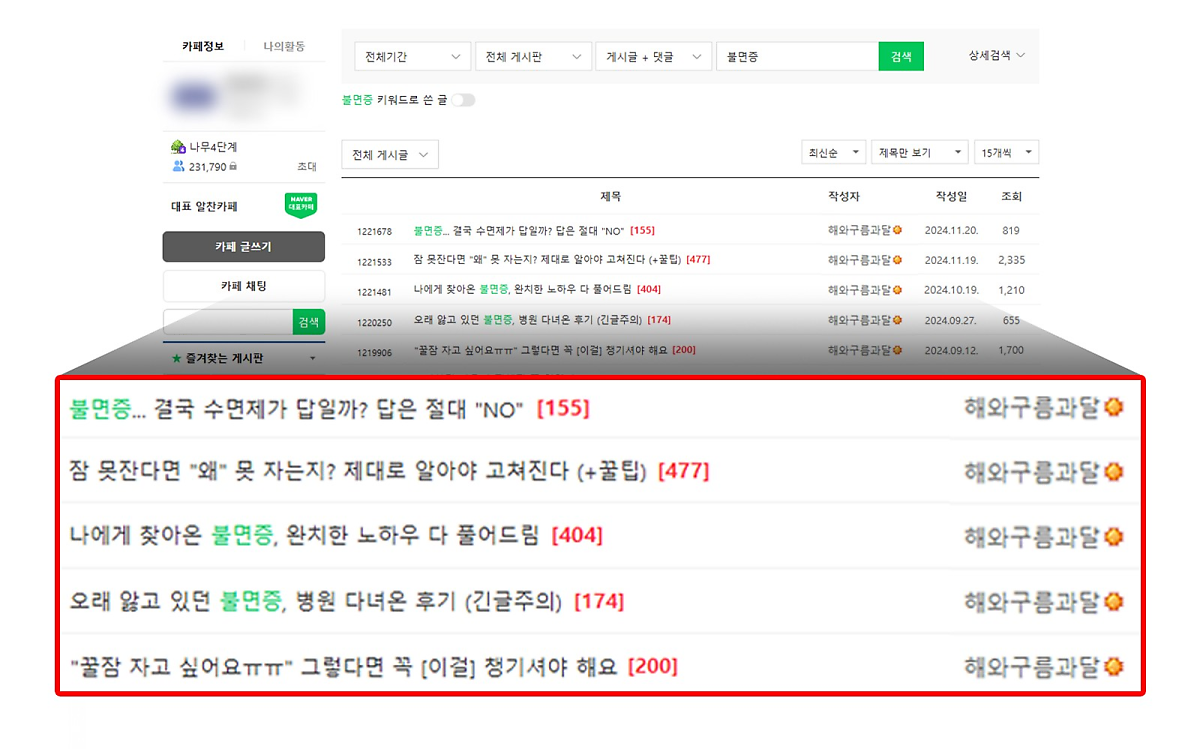Click the [155] comment count
The height and width of the screenshot is (749, 1200).
(643, 231)
